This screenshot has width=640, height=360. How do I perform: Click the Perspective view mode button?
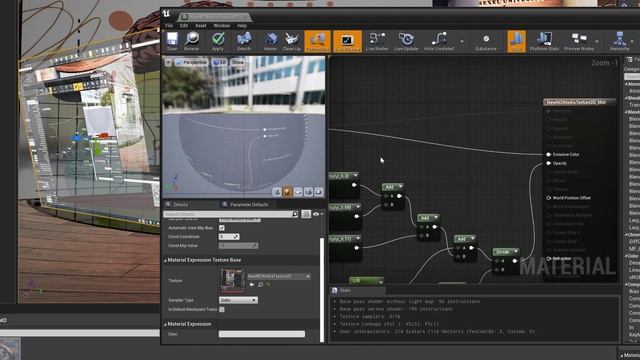tap(191, 62)
